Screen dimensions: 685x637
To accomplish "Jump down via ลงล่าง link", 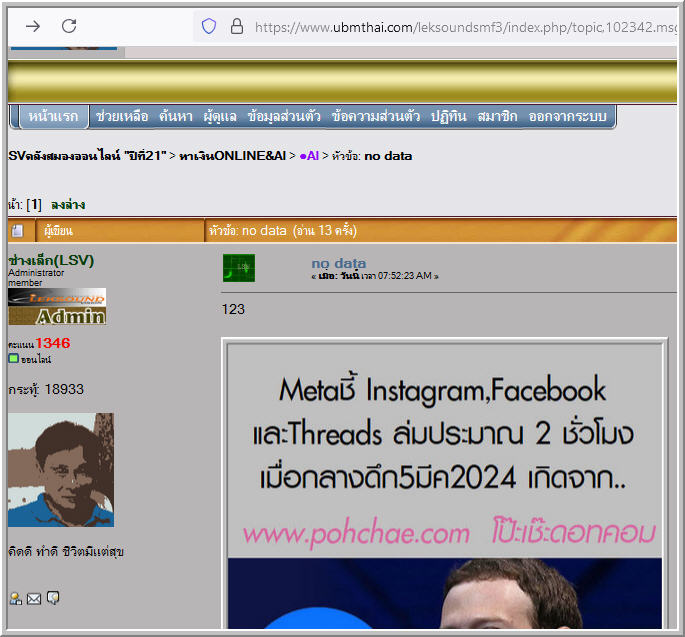I will click(68, 204).
